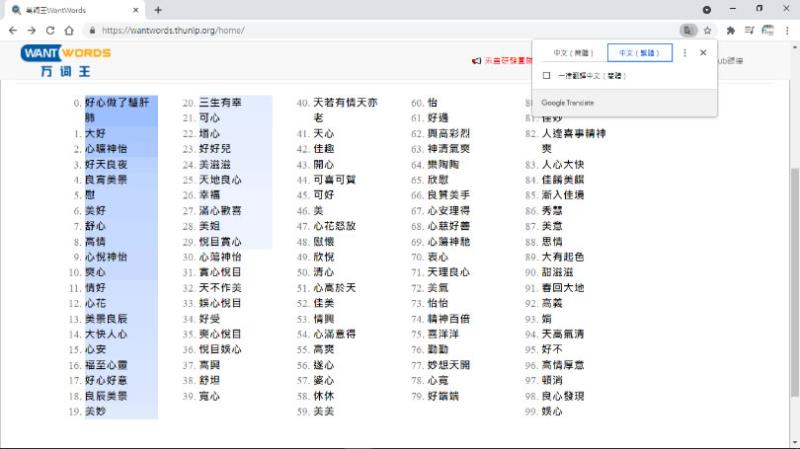Select result 6 美好
The width and height of the screenshot is (800, 449).
coord(95,211)
